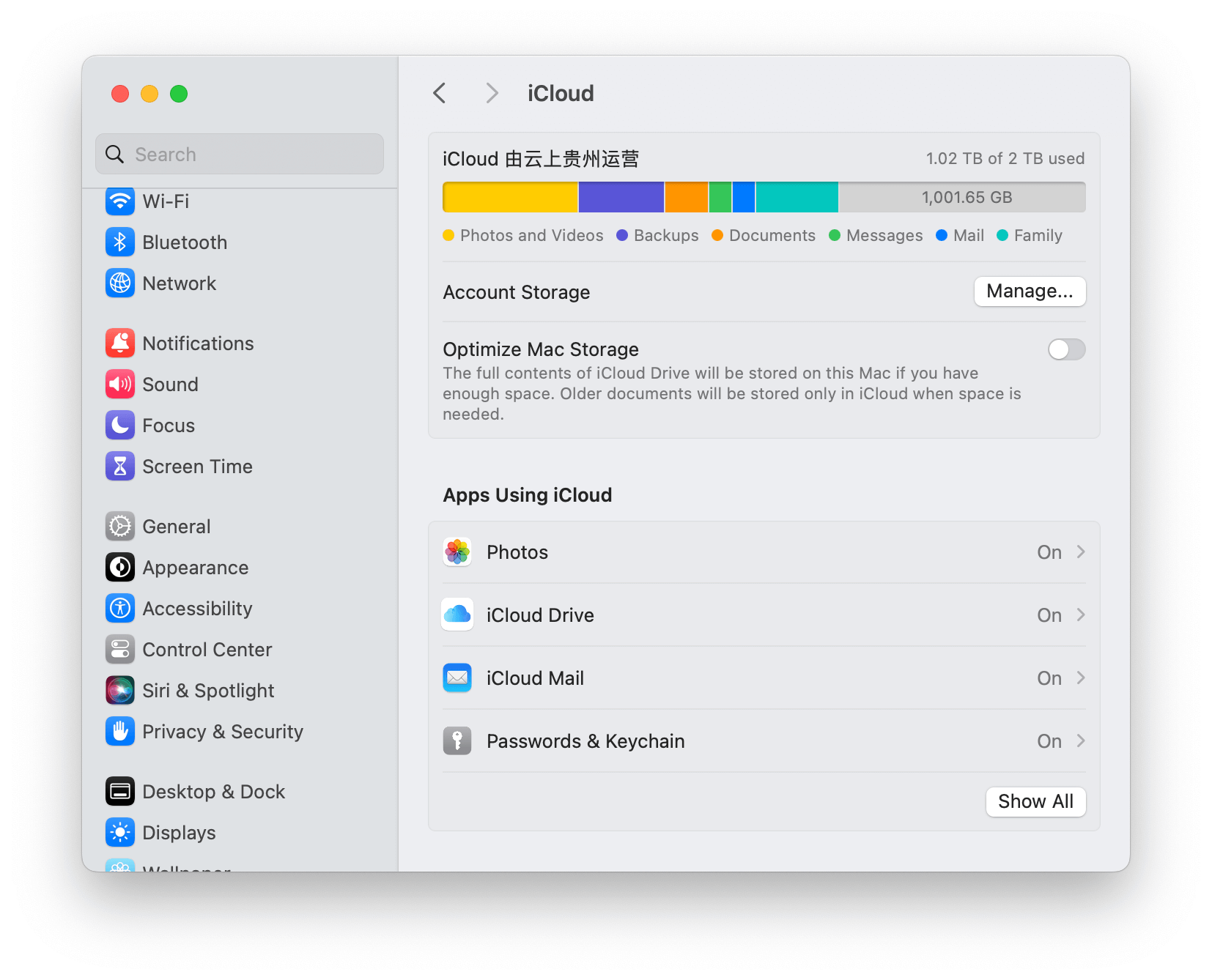Click the Manage... storage button
Image resolution: width=1212 pixels, height=980 pixels.
[1030, 292]
